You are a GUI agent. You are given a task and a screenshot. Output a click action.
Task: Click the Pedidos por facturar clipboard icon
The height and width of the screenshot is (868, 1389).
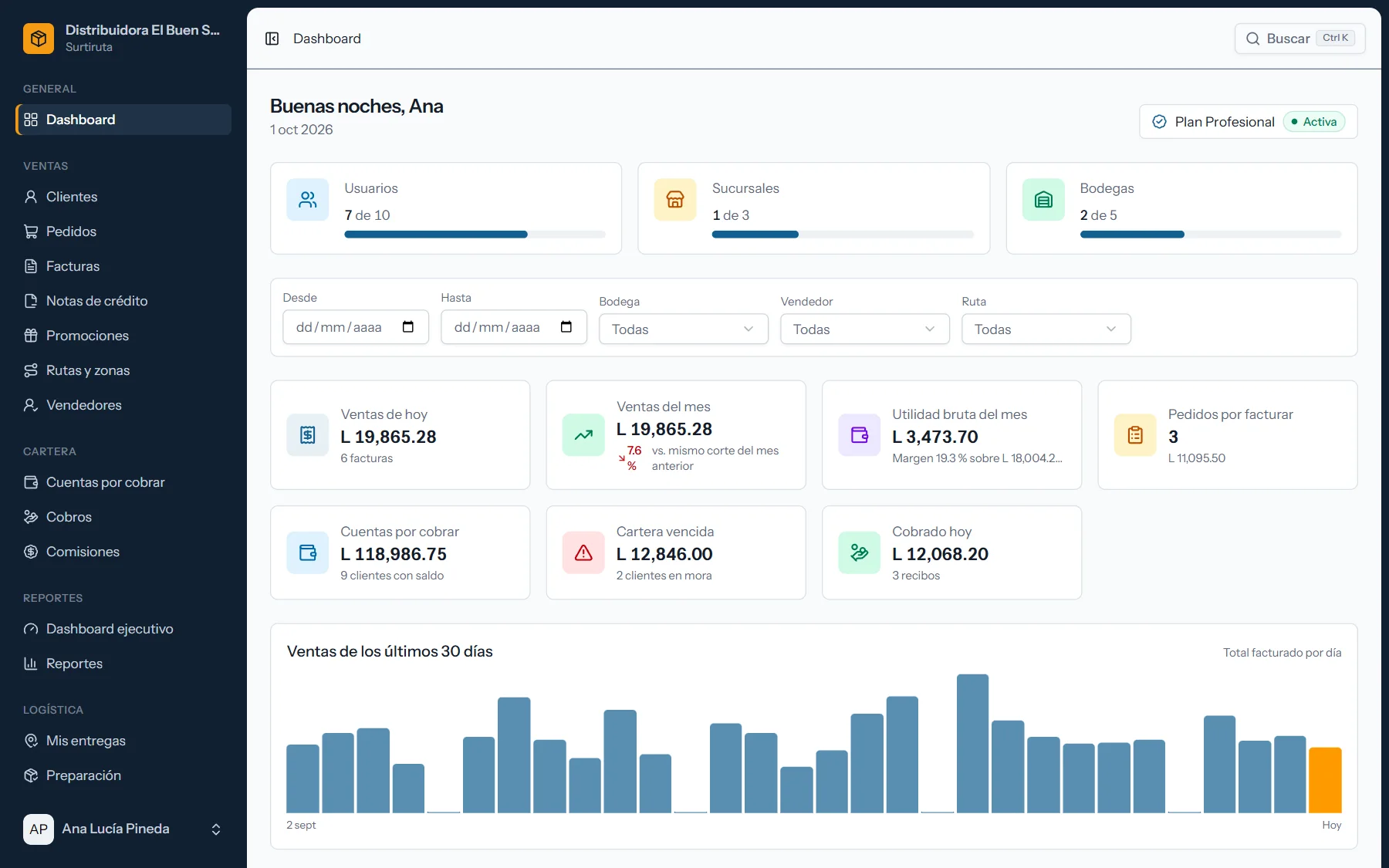coord(1135,435)
